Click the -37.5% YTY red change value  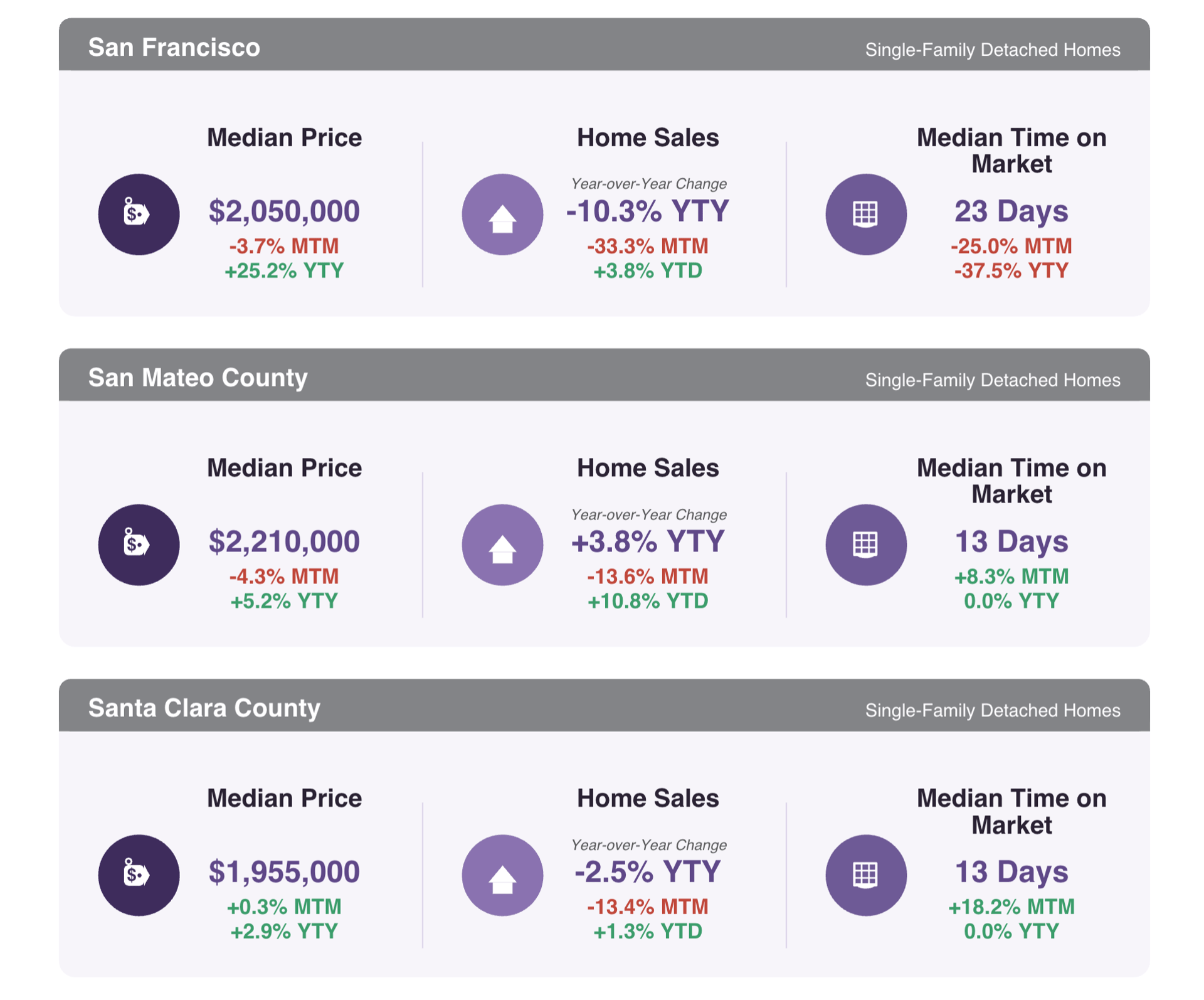pos(1011,271)
